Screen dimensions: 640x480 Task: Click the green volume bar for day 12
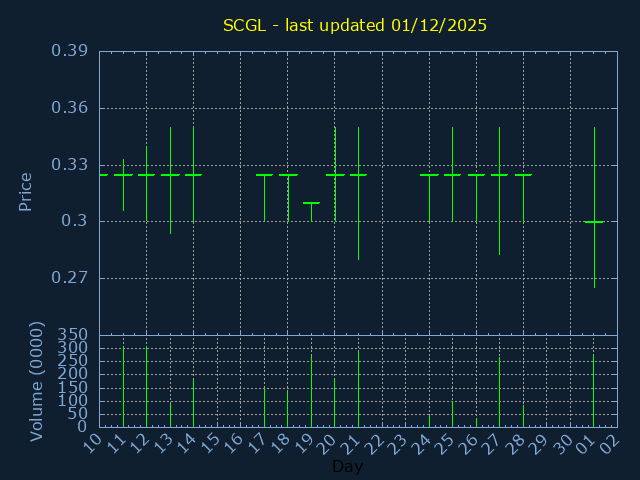tap(147, 387)
